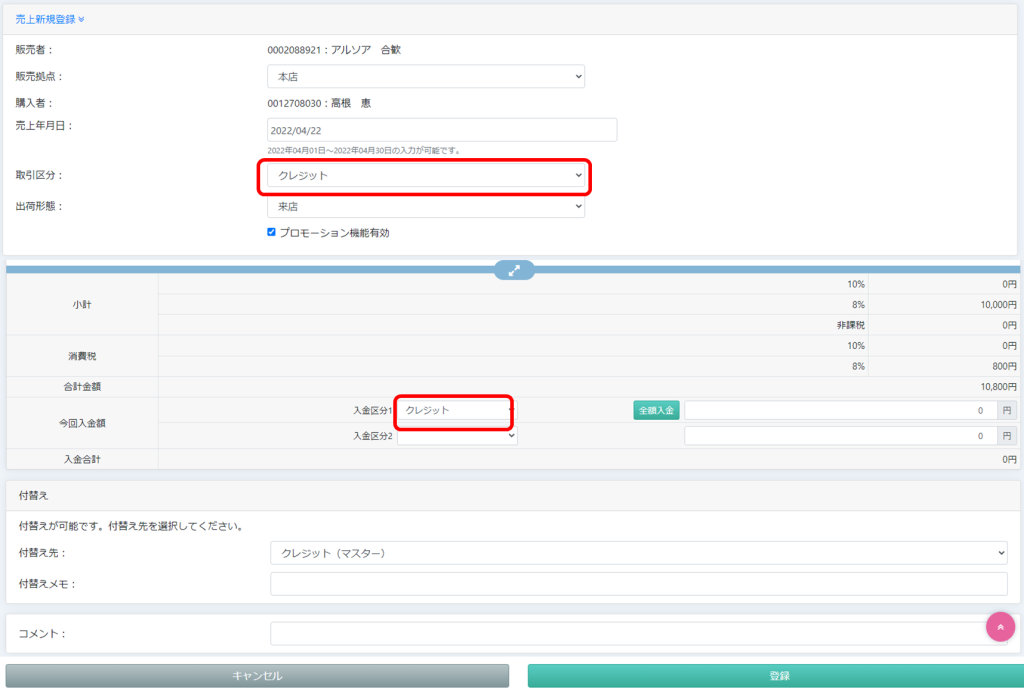The height and width of the screenshot is (692, 1024).
Task: Open the 付替え先 dropdown
Action: tap(638, 553)
